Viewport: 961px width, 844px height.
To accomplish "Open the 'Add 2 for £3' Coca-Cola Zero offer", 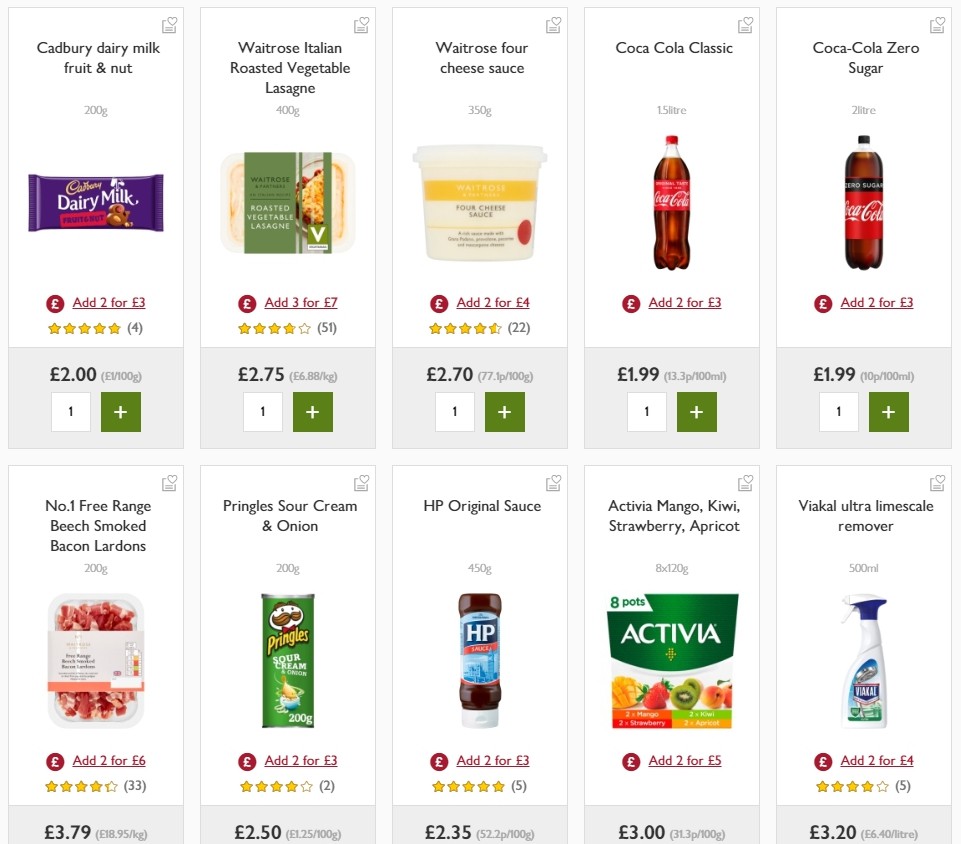I will (x=876, y=302).
